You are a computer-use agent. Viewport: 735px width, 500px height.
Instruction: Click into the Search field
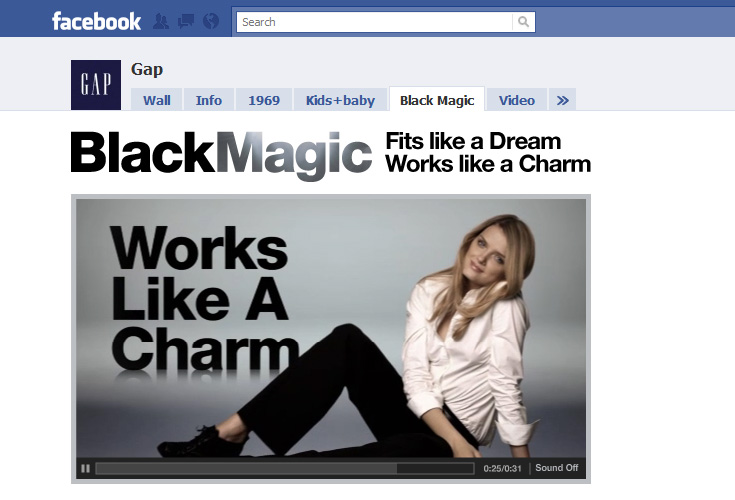[x=375, y=22]
